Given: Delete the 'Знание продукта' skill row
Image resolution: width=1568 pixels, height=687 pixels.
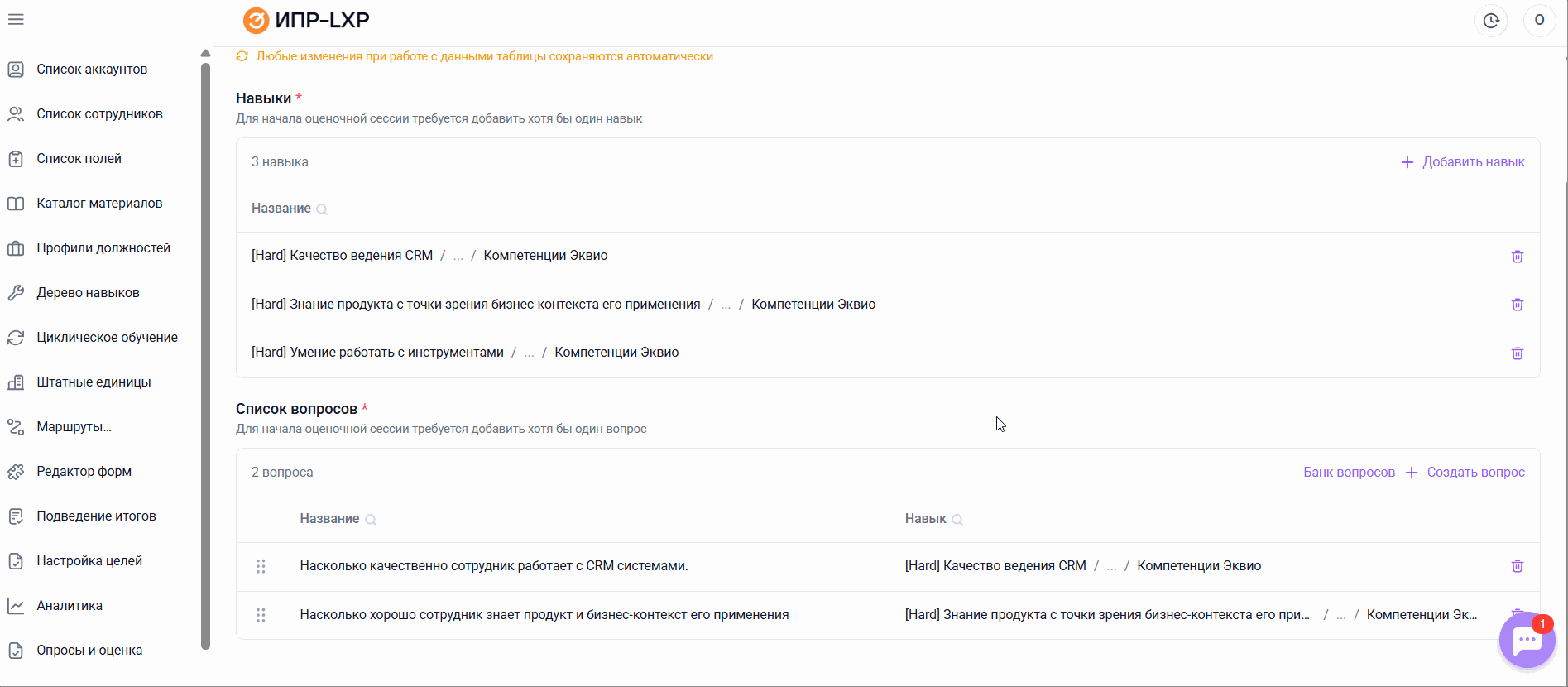Looking at the screenshot, I should [x=1517, y=305].
